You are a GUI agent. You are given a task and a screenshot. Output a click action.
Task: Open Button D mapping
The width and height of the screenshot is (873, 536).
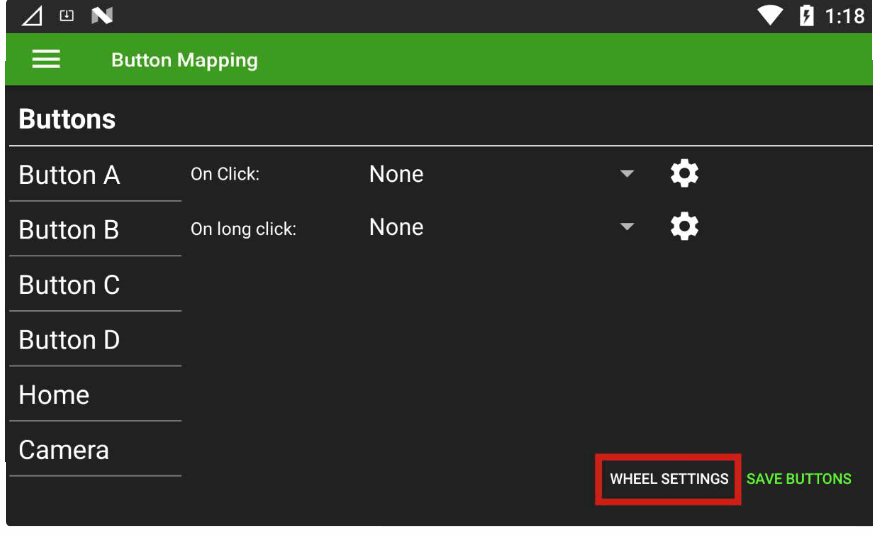[x=70, y=340]
